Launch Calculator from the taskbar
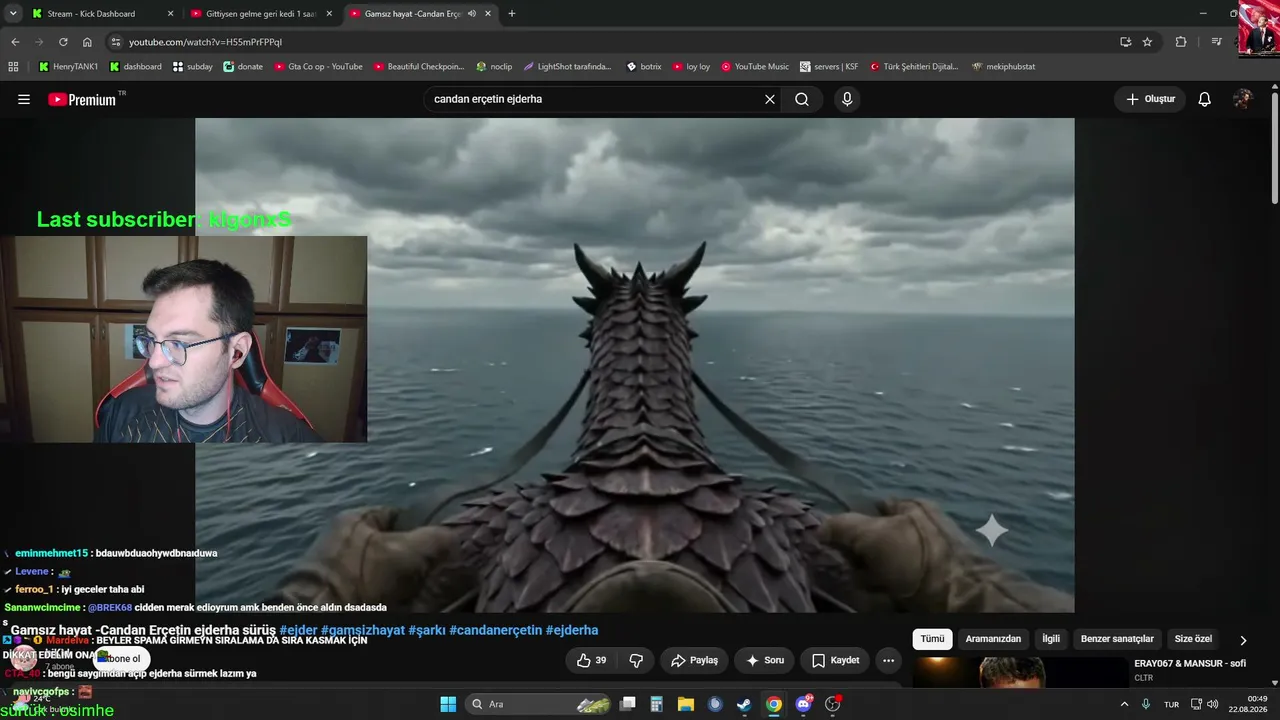1280x720 pixels. coord(657,704)
